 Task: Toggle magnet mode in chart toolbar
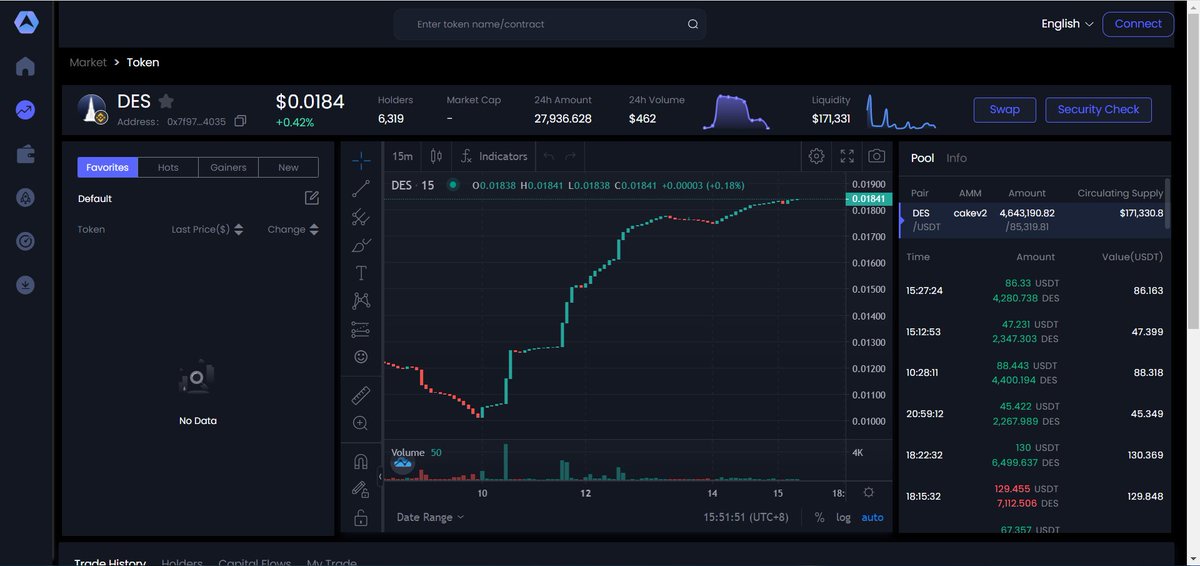point(361,462)
